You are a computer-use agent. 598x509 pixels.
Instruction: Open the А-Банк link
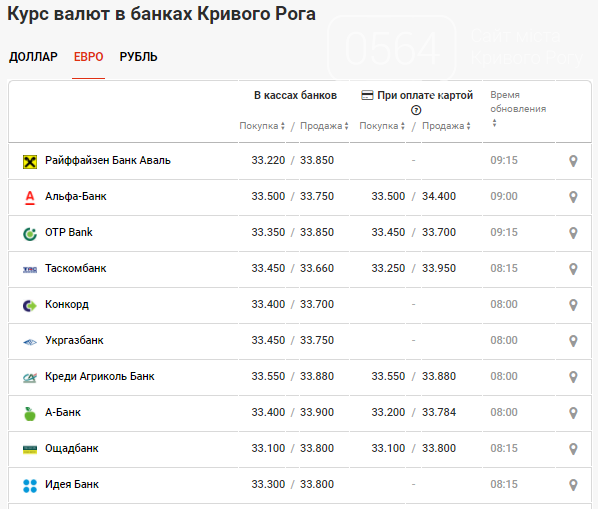63,412
